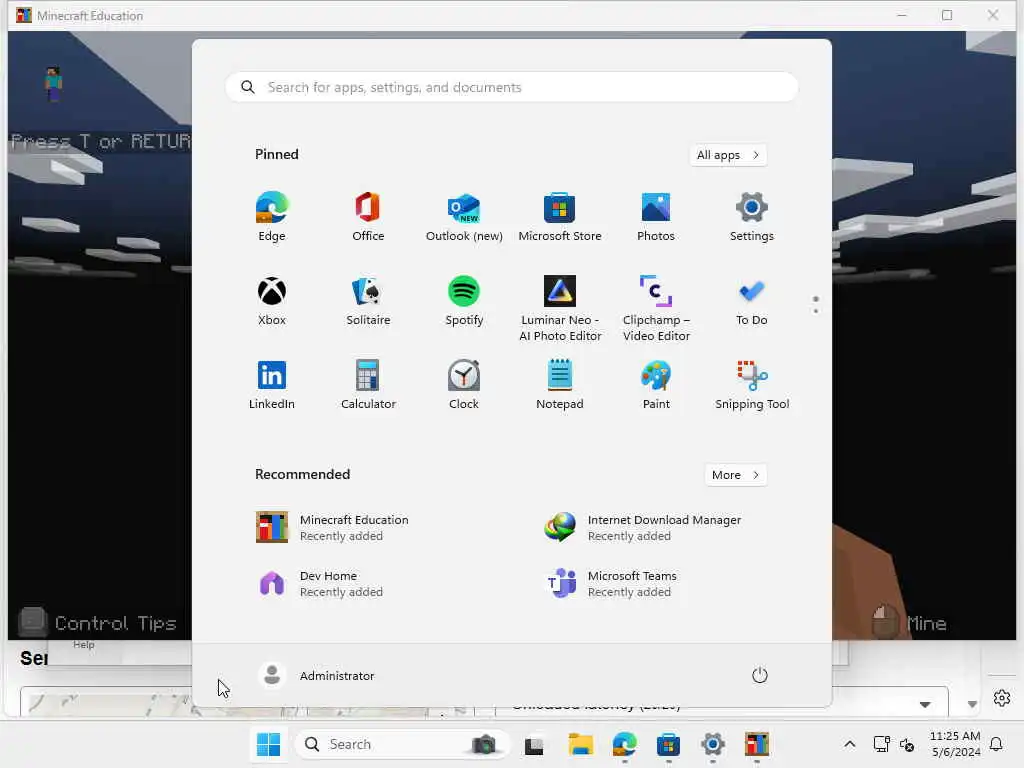Launch the Clock app

[464, 385]
